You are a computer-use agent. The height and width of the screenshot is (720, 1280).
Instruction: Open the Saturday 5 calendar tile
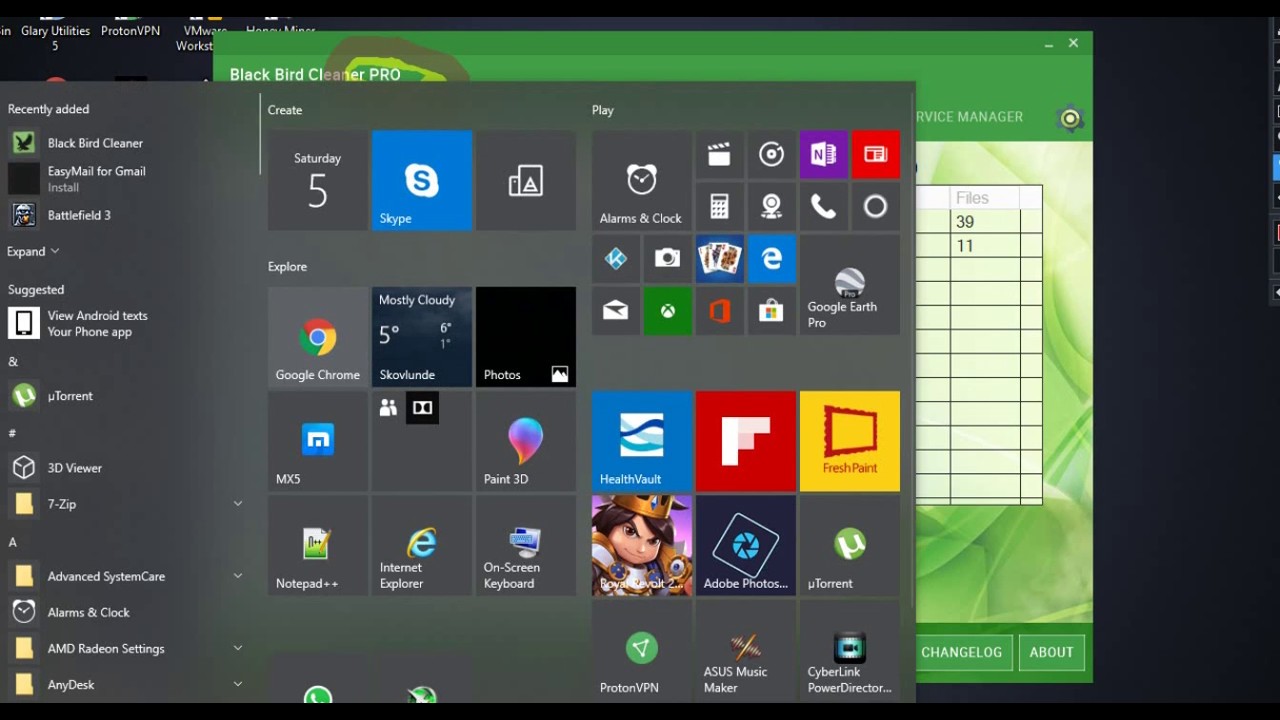(317, 181)
